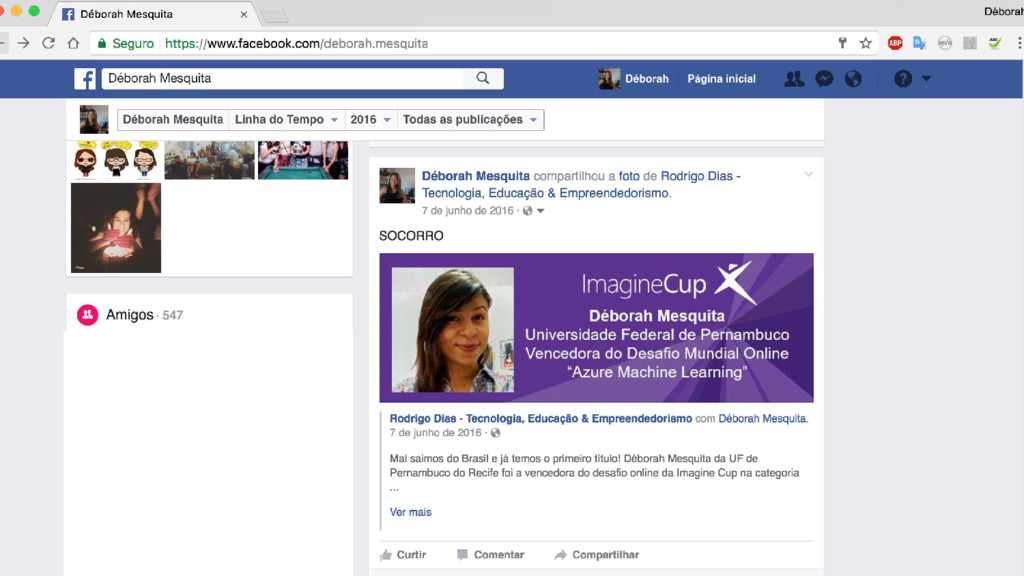Click the pink Amigos icon

click(x=88, y=315)
